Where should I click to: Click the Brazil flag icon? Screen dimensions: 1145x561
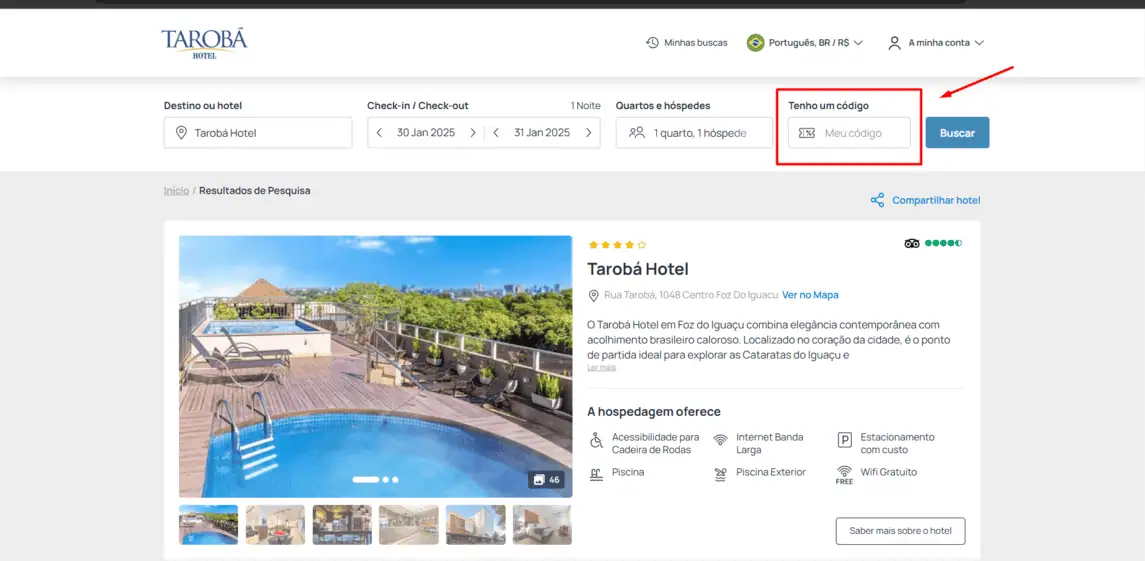pyautogui.click(x=755, y=42)
